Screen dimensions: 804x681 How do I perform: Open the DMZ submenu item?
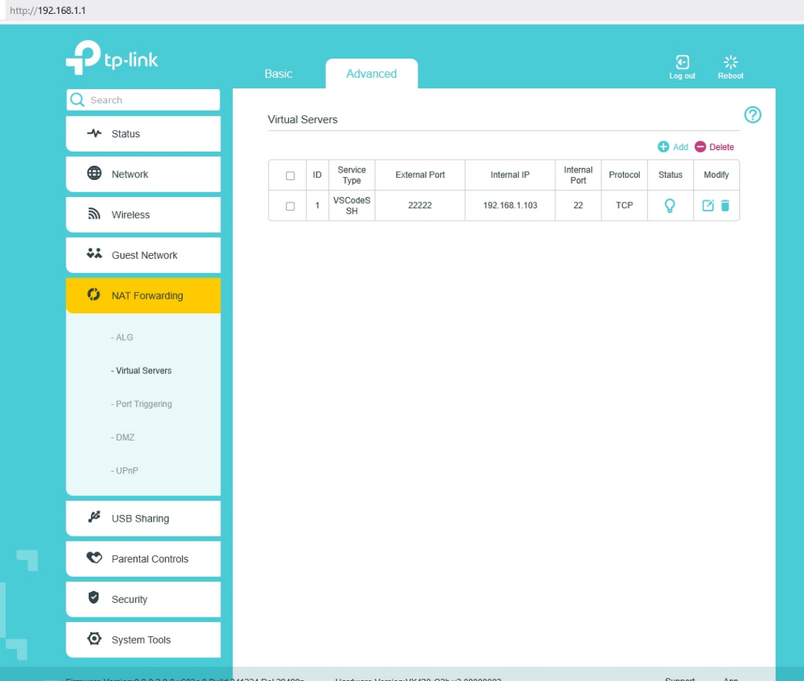(x=124, y=438)
